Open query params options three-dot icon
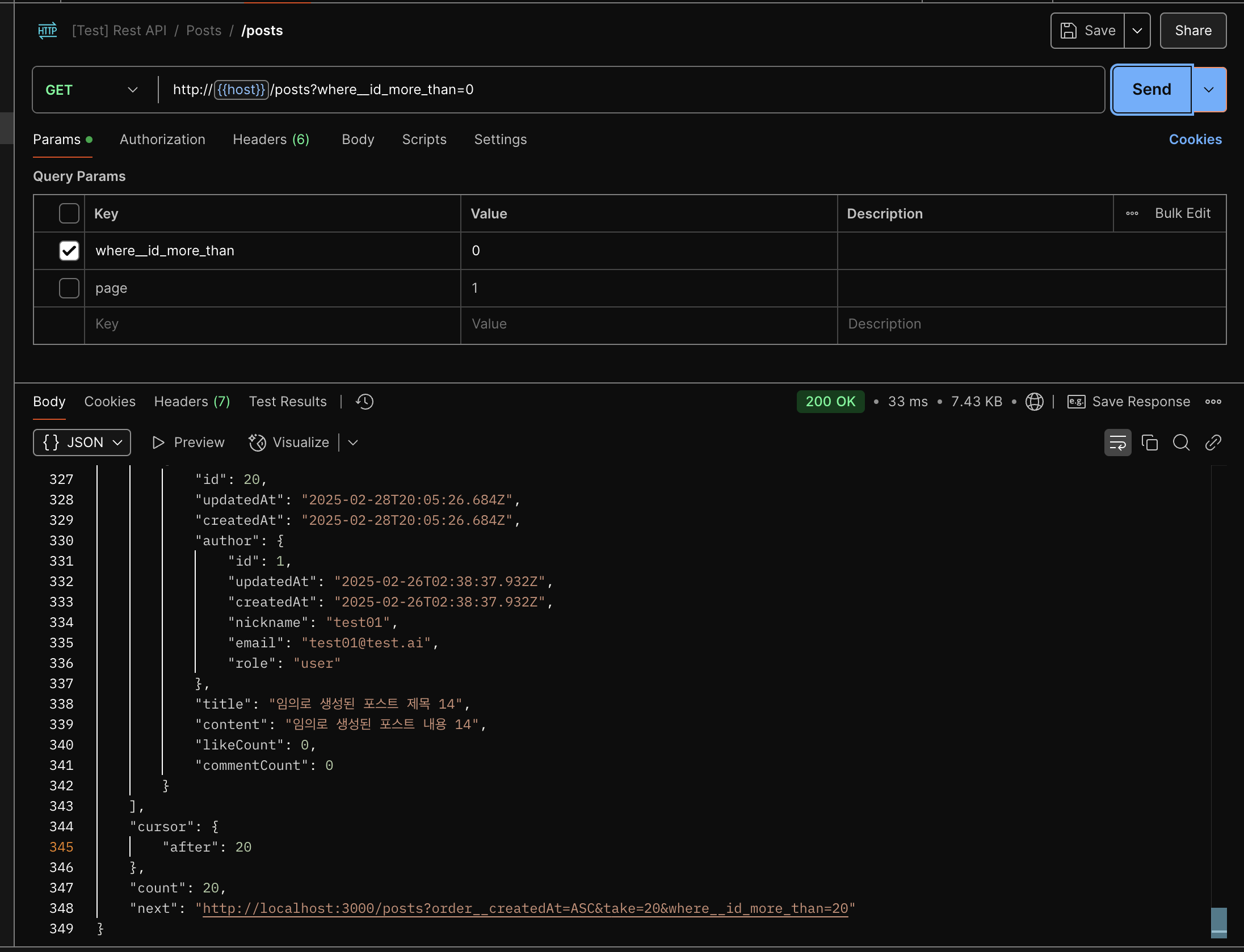This screenshot has width=1244, height=952. (x=1132, y=214)
